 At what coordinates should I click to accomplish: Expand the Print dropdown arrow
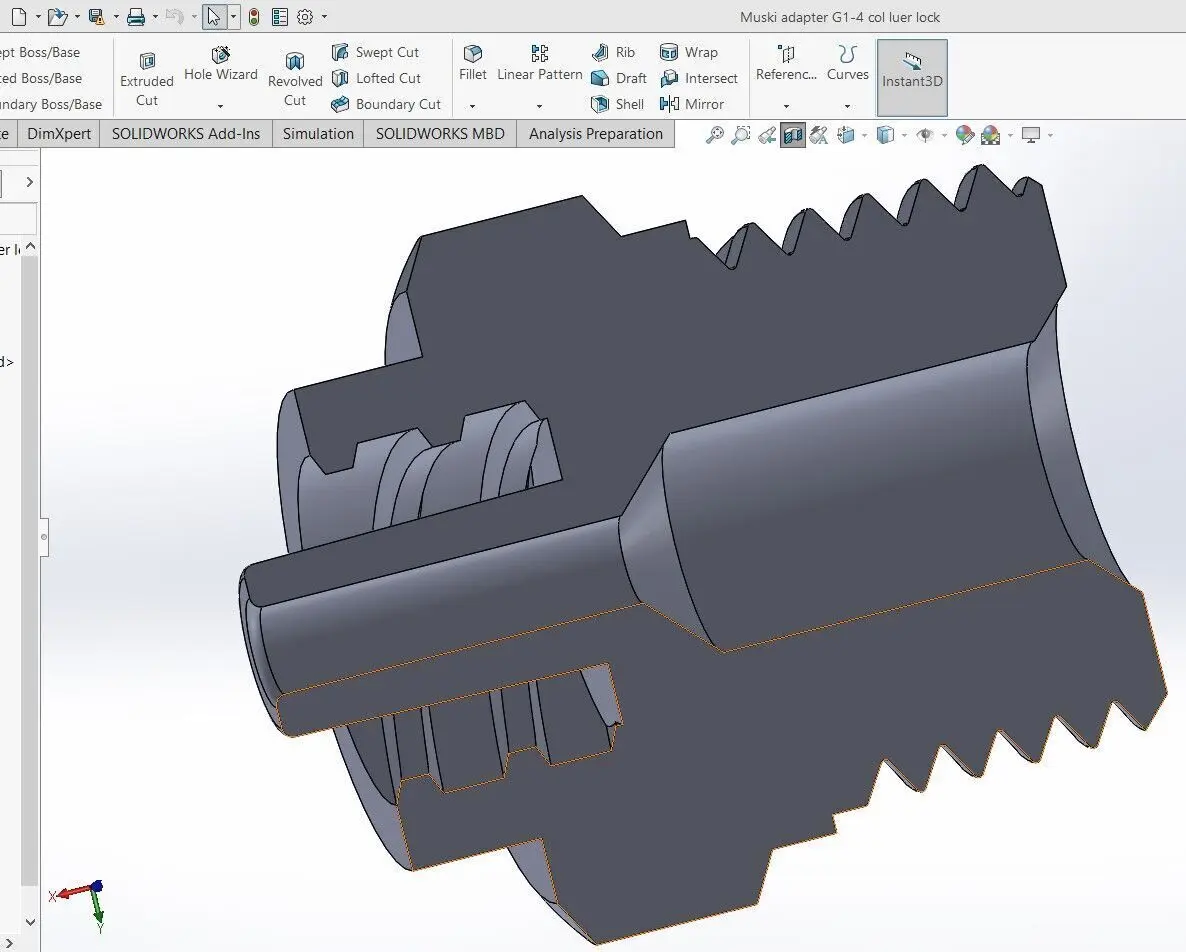click(x=156, y=17)
